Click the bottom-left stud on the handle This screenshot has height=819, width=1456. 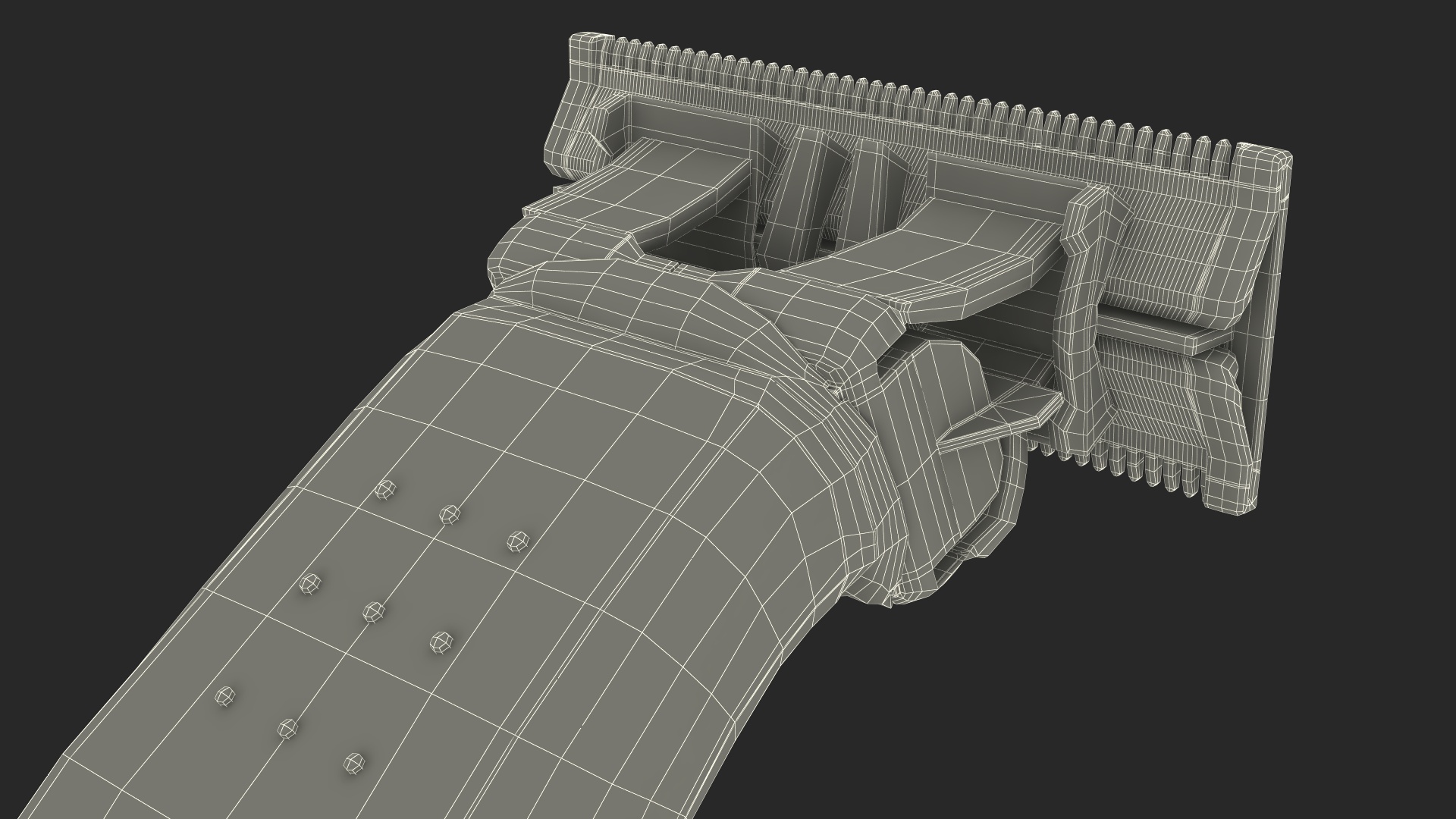[x=224, y=696]
